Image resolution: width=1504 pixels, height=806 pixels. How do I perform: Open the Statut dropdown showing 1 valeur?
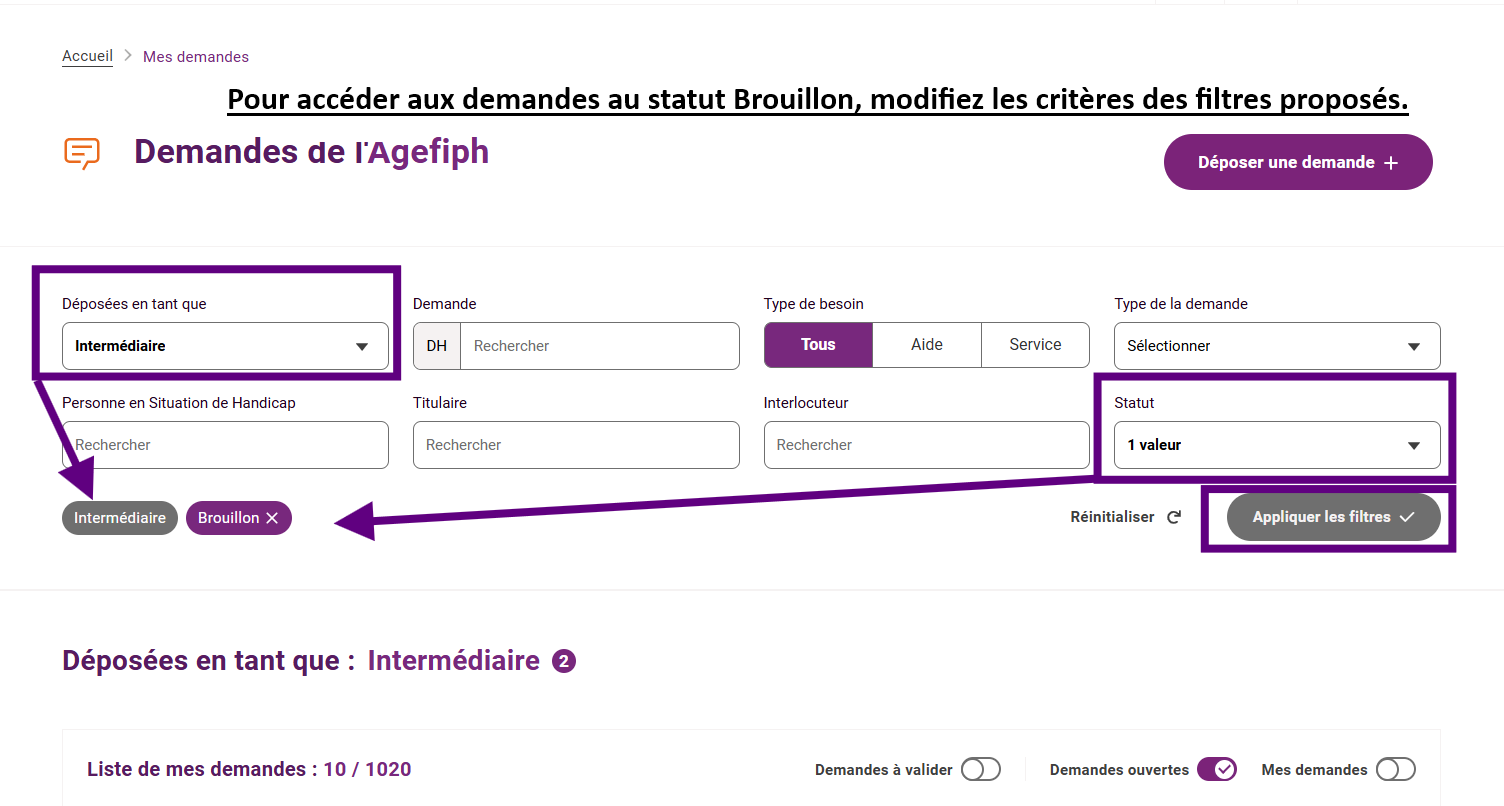click(x=1277, y=445)
